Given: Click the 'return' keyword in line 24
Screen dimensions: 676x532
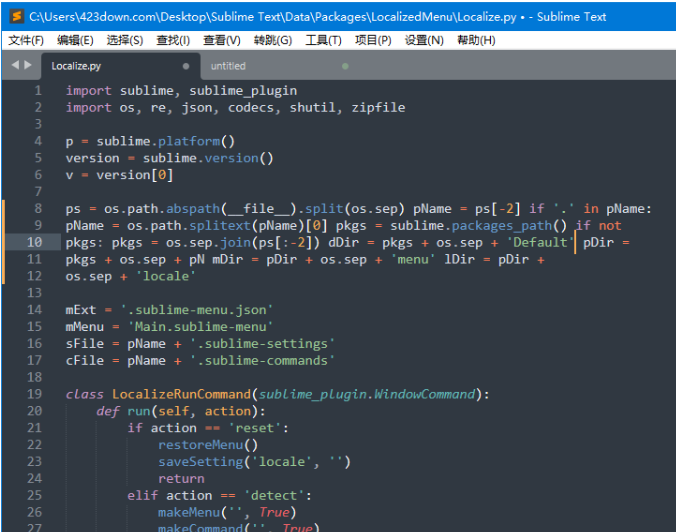Looking at the screenshot, I should (x=181, y=479).
